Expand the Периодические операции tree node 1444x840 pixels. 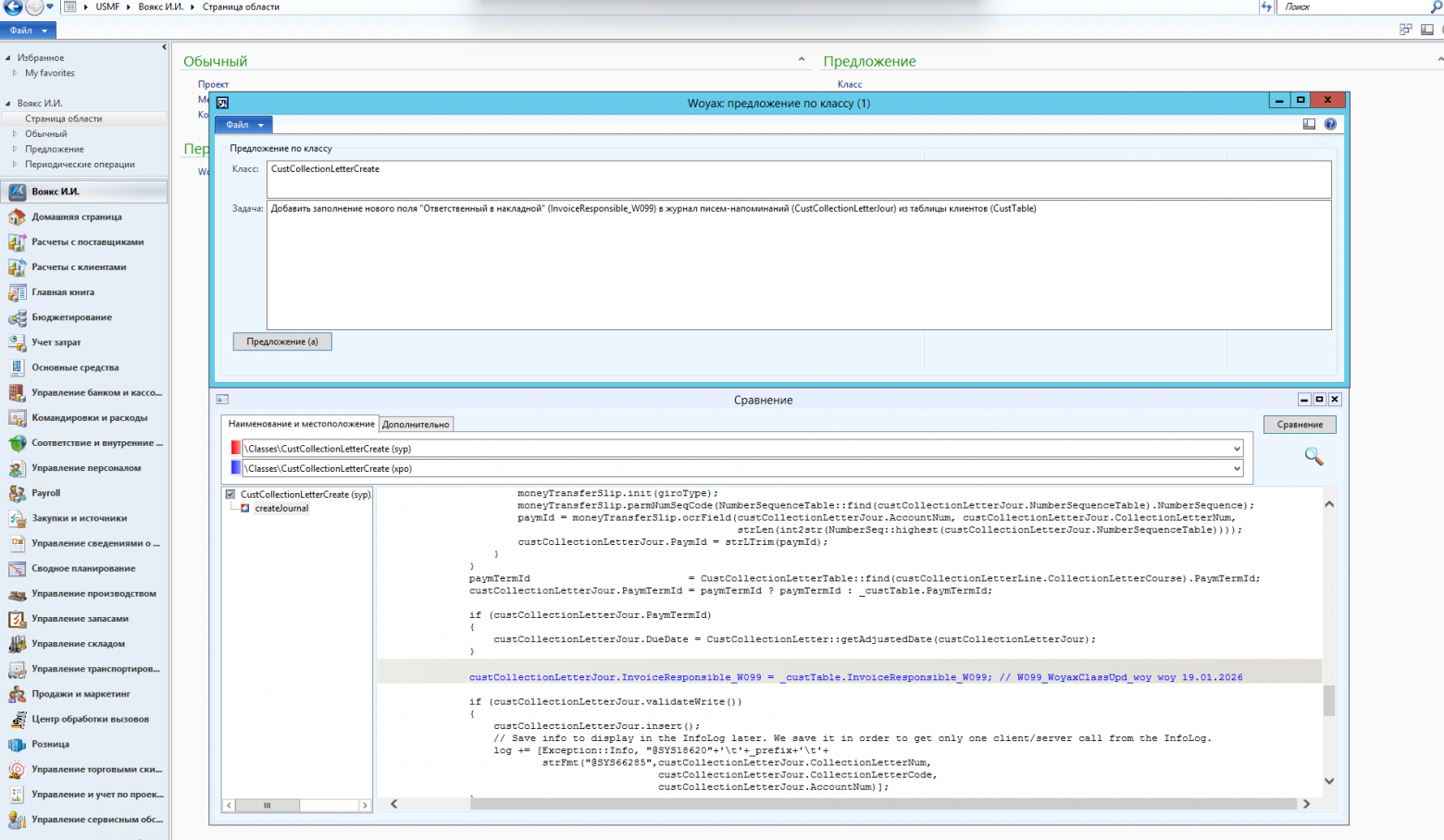[15, 164]
